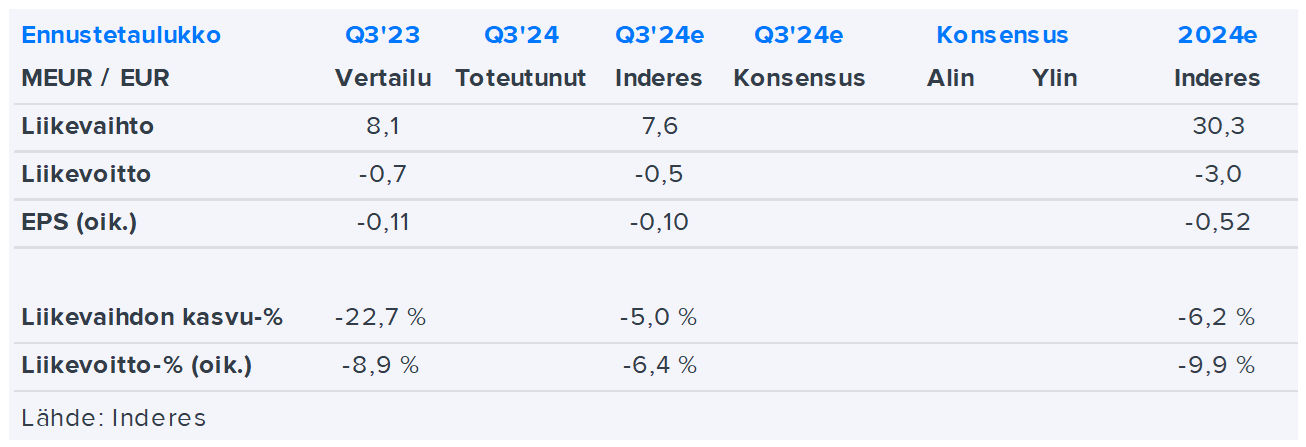The height and width of the screenshot is (447, 1306).
Task: Click the Ennustetaulukko table title
Action: coord(121,36)
